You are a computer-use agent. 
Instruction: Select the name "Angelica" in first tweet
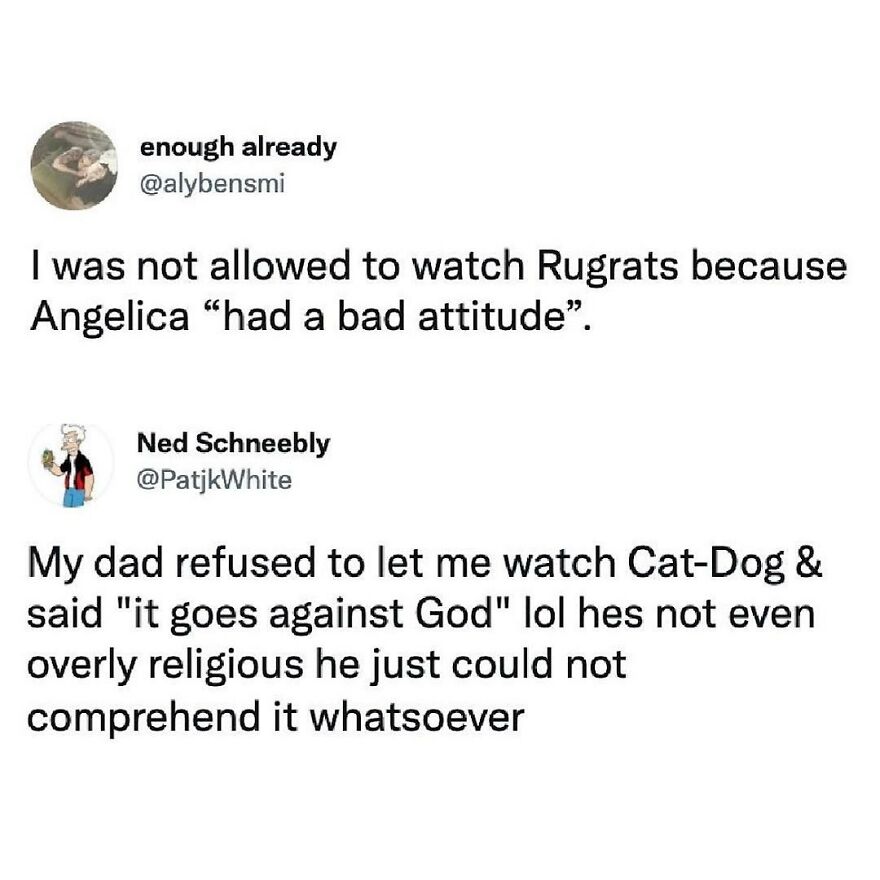point(111,317)
